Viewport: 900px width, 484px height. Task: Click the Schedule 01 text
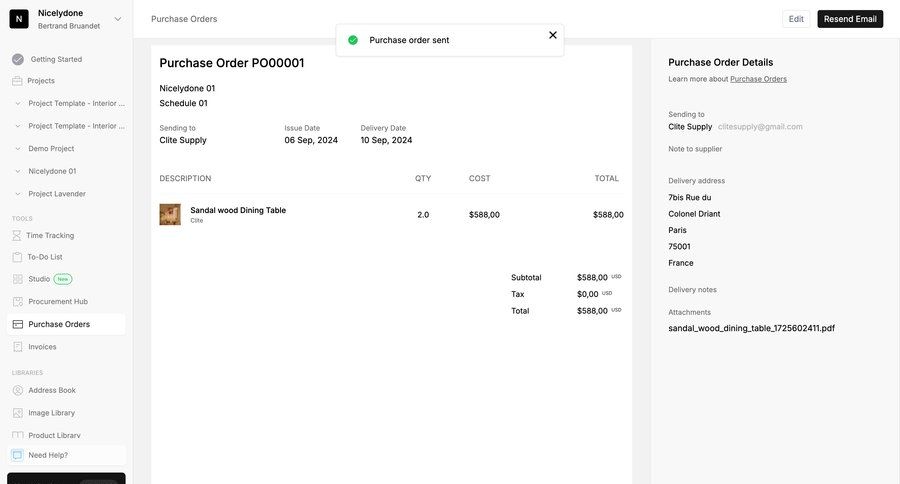click(x=184, y=103)
